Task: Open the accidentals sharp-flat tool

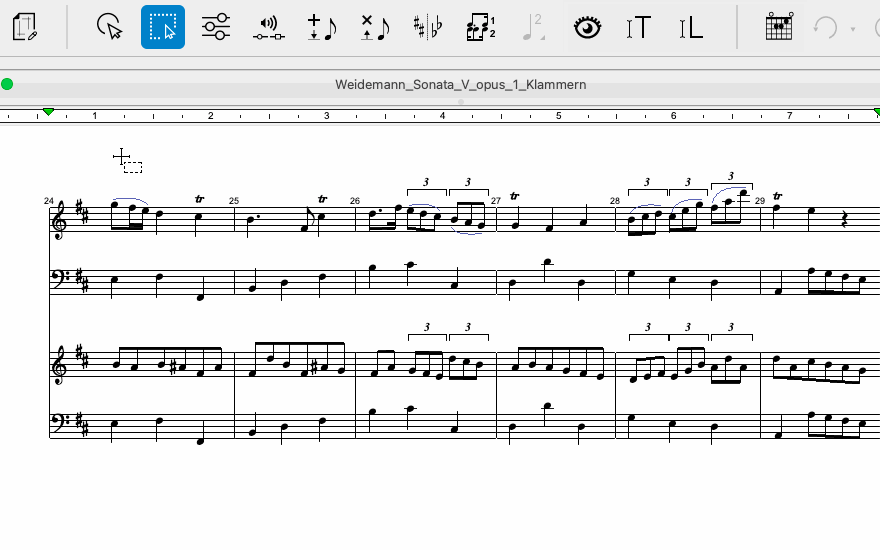Action: pyautogui.click(x=428, y=27)
